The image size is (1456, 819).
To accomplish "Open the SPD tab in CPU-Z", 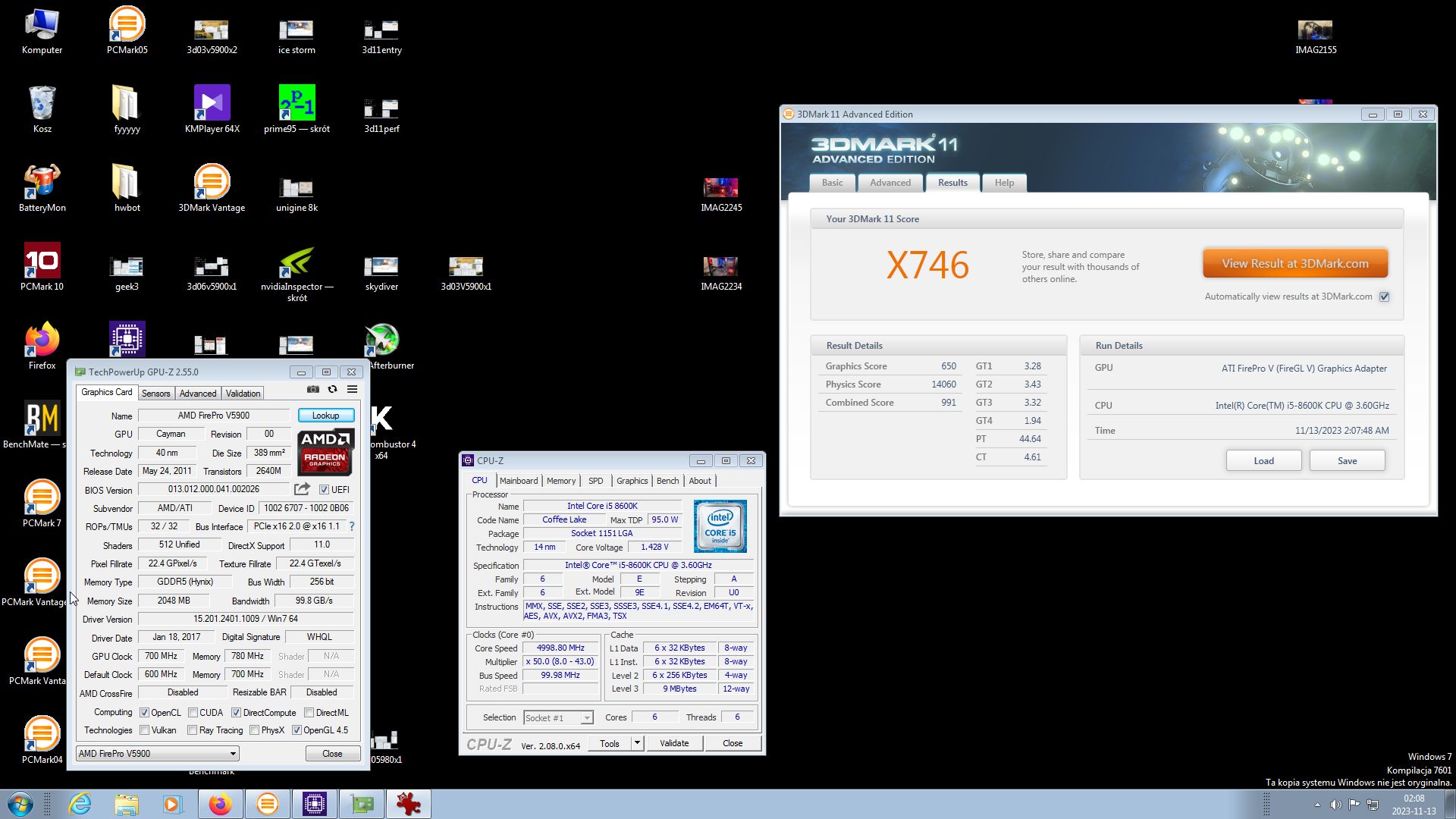I will coord(596,481).
